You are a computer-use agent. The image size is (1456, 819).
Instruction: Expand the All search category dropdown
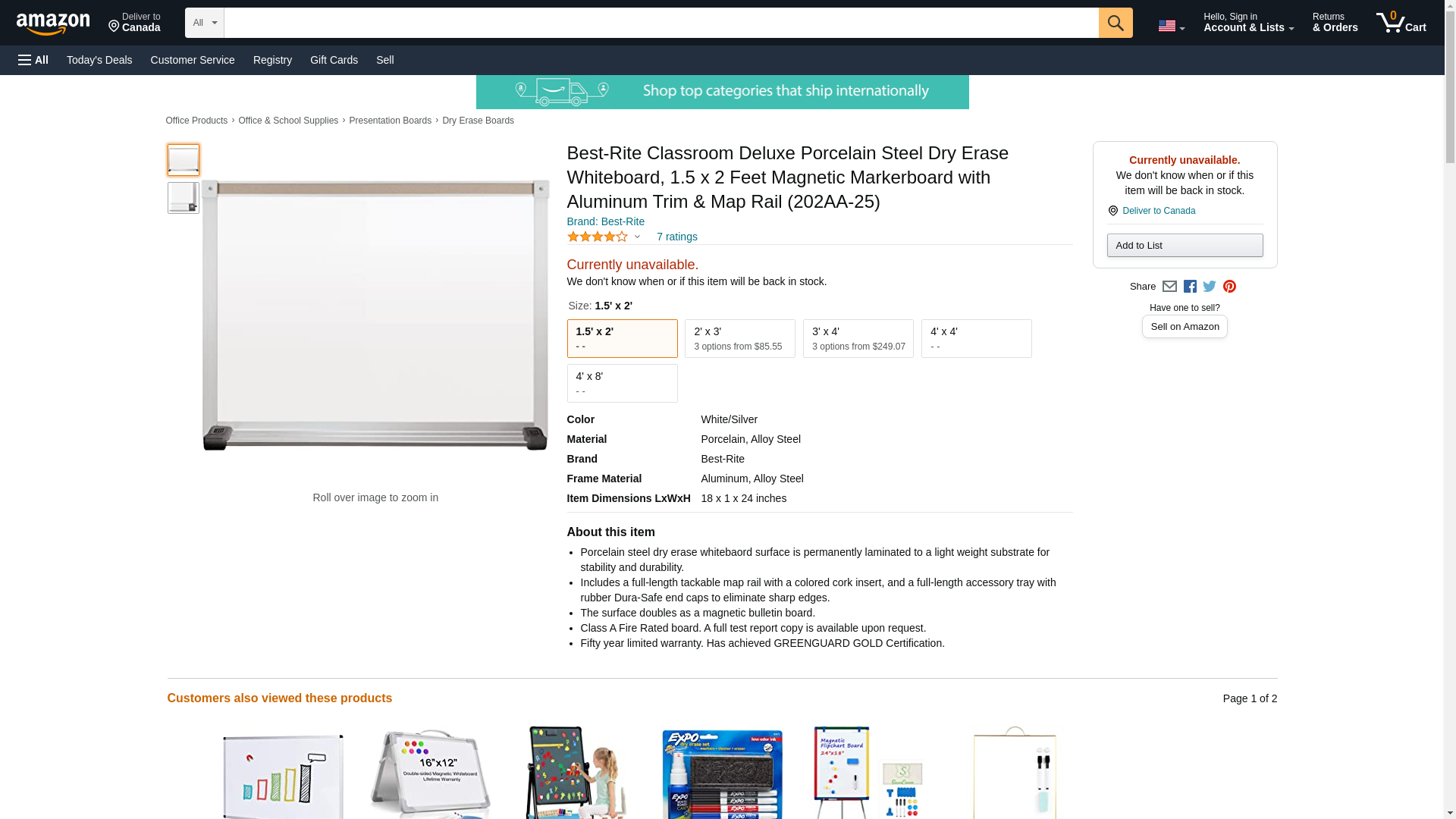pos(205,23)
